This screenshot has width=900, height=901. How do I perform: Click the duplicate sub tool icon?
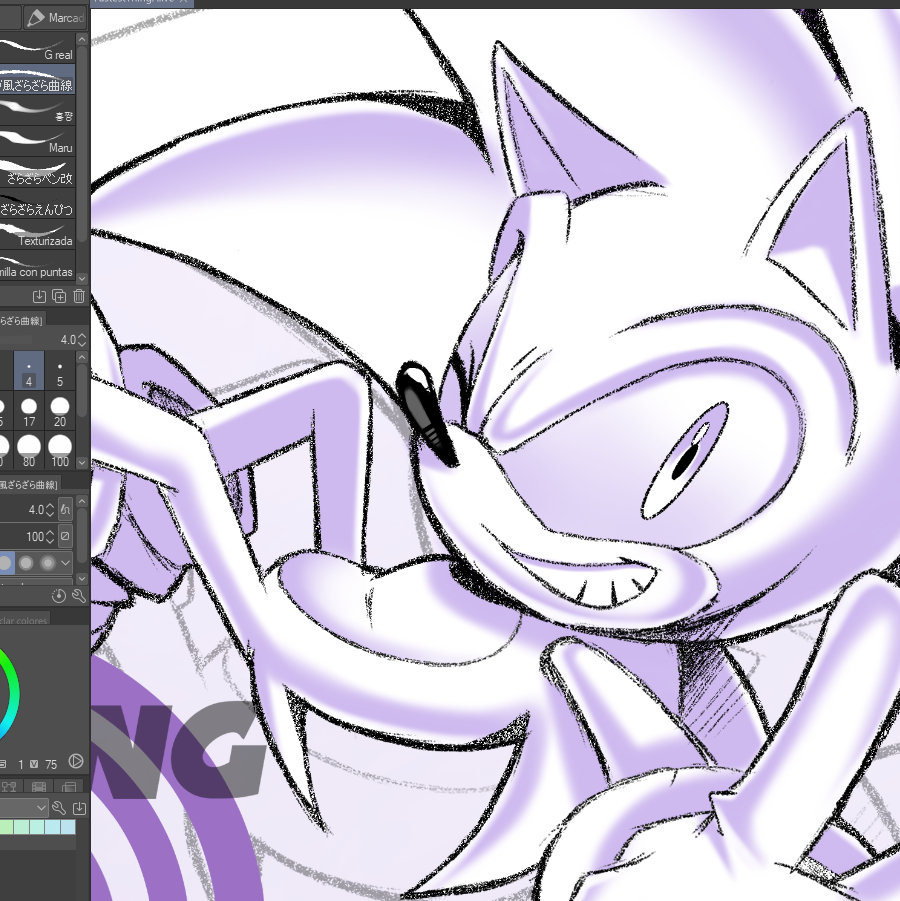(x=59, y=296)
